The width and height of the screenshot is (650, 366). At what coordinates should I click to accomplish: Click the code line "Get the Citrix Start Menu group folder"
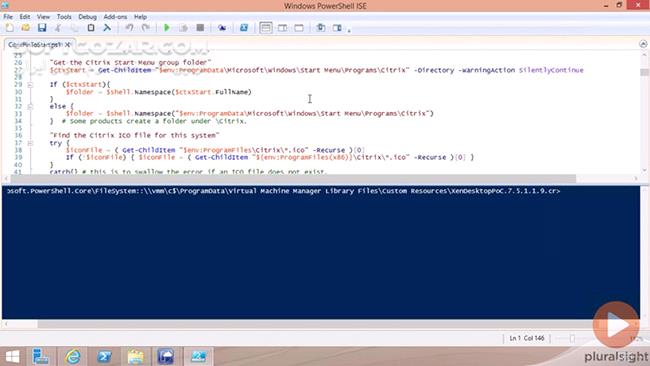(131, 63)
